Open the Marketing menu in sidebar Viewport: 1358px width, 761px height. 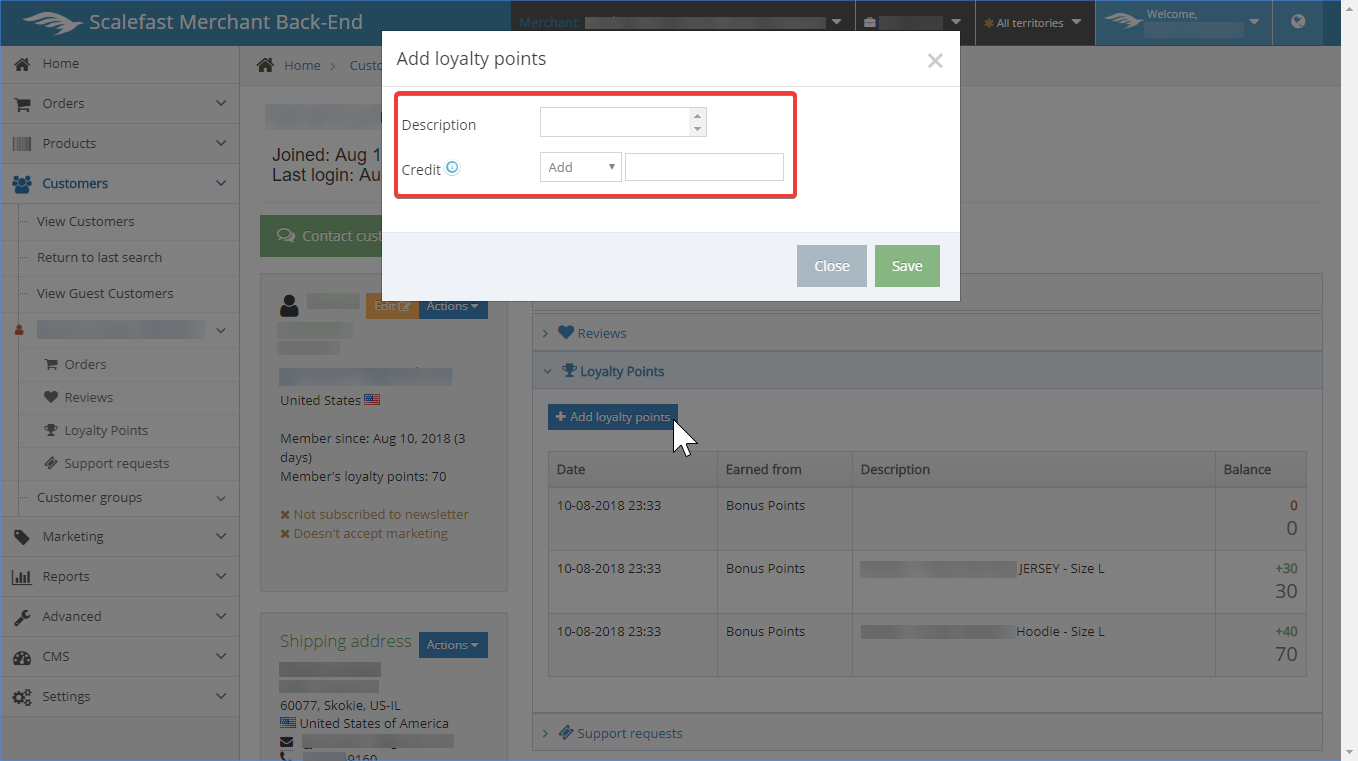tap(73, 536)
